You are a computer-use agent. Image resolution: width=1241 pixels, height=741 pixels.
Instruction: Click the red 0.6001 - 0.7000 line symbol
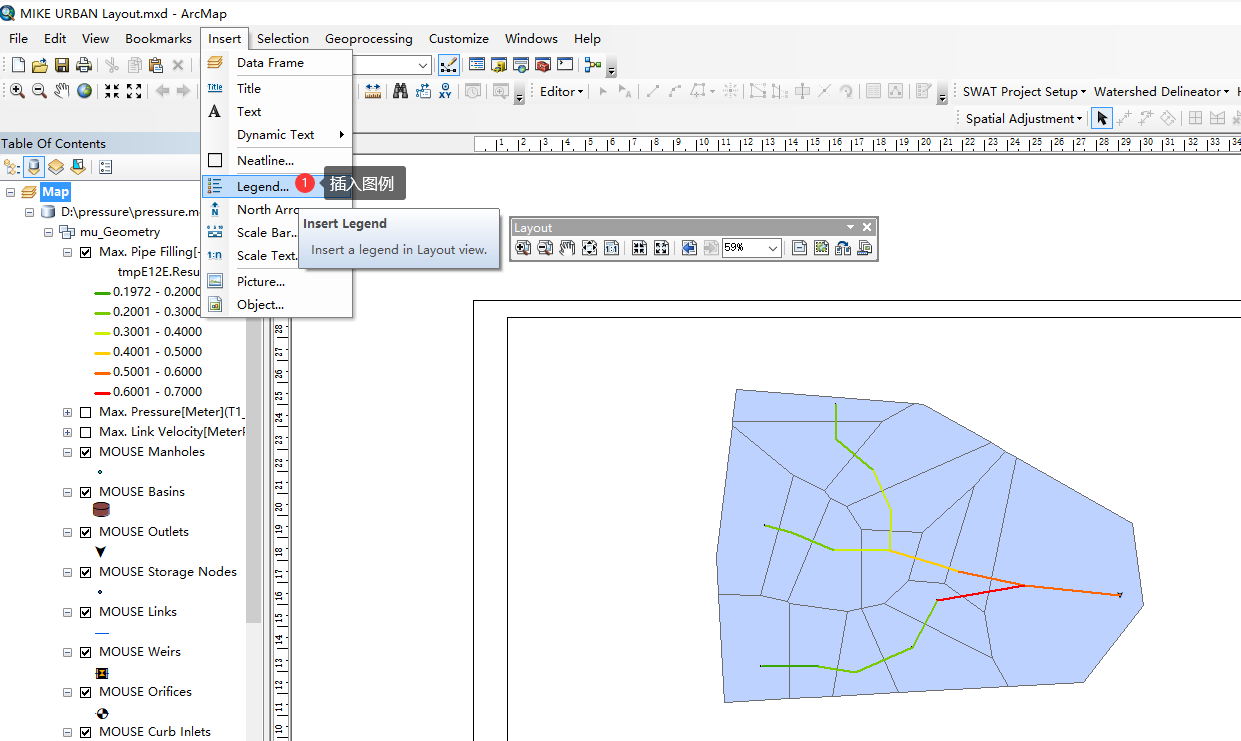click(x=102, y=392)
